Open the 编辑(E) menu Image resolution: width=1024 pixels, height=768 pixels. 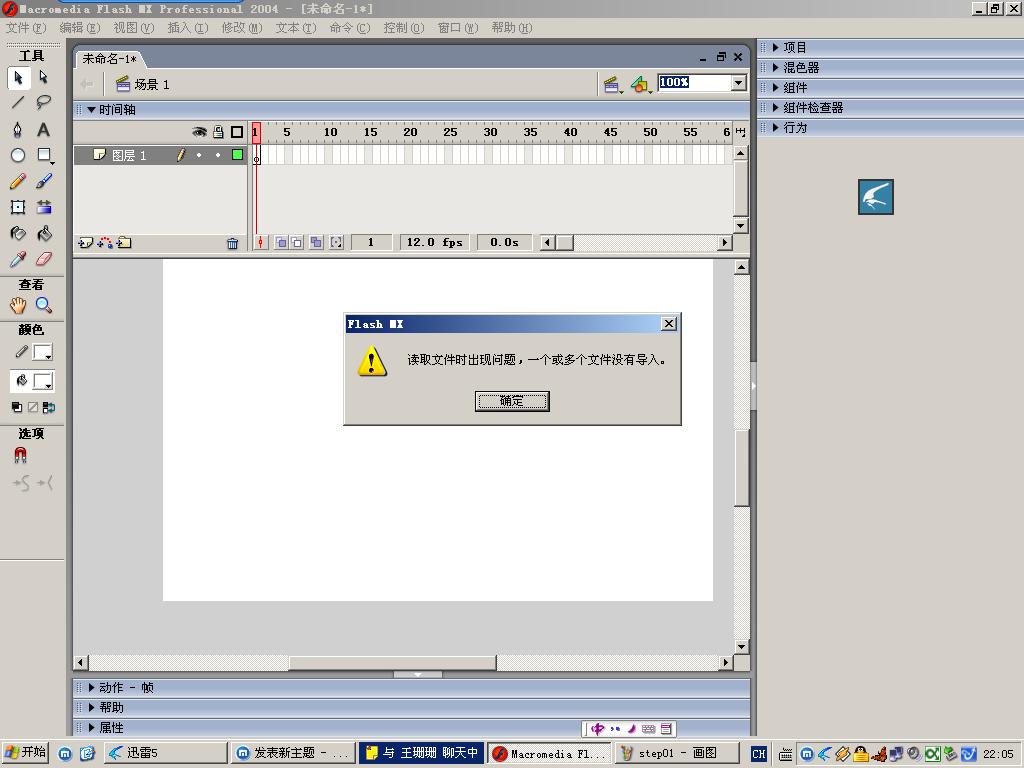click(80, 27)
